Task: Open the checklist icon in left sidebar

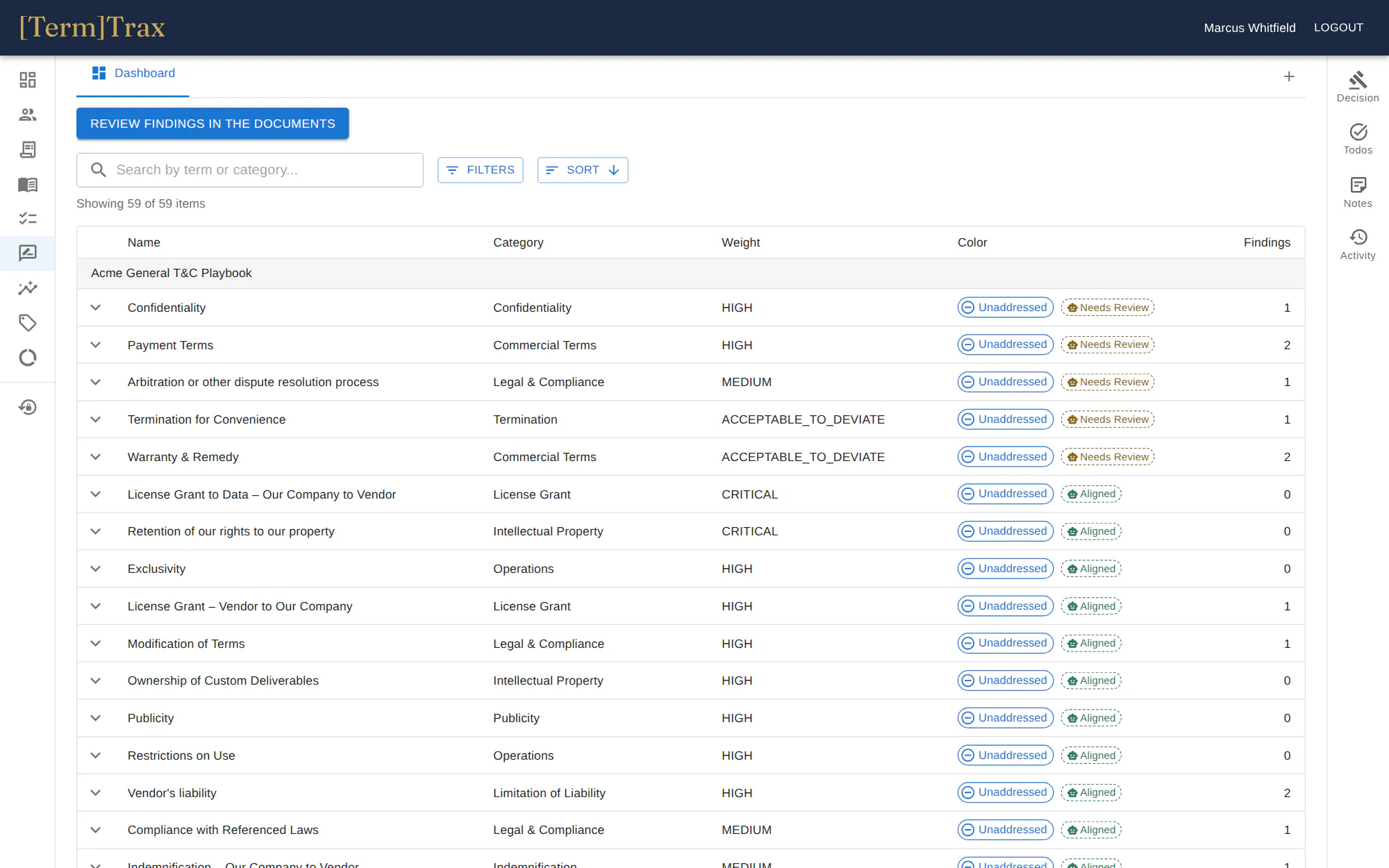Action: [x=28, y=219]
